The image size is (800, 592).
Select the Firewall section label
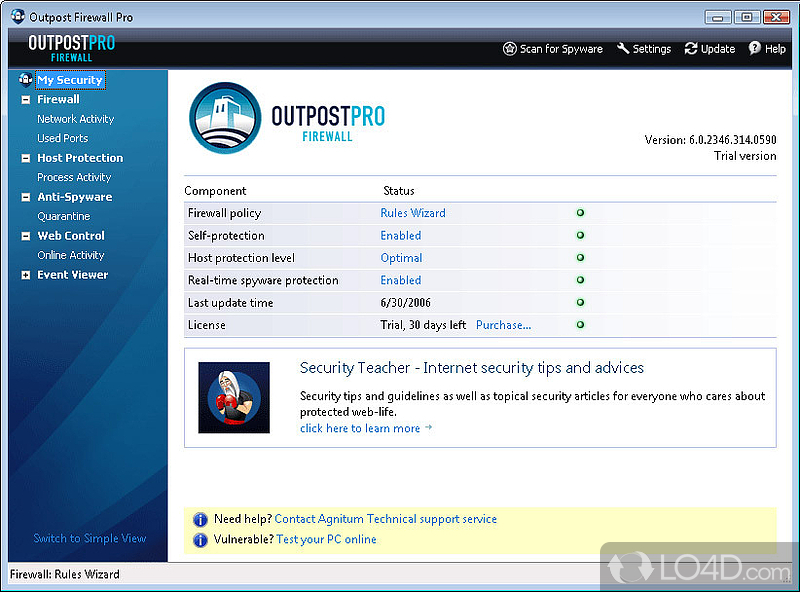[x=58, y=100]
